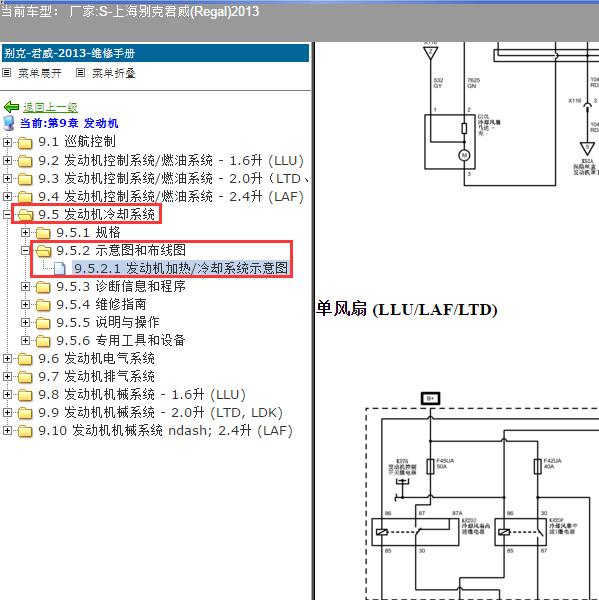Click folder icon of 9.3 entry
599x600 pixels.
click(25, 179)
